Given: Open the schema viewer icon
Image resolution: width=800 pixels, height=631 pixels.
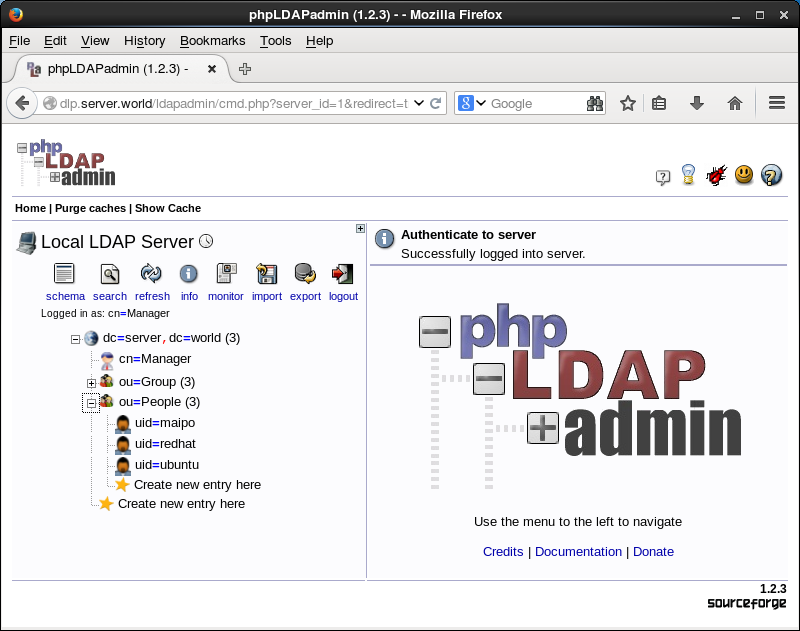Looking at the screenshot, I should 65,274.
